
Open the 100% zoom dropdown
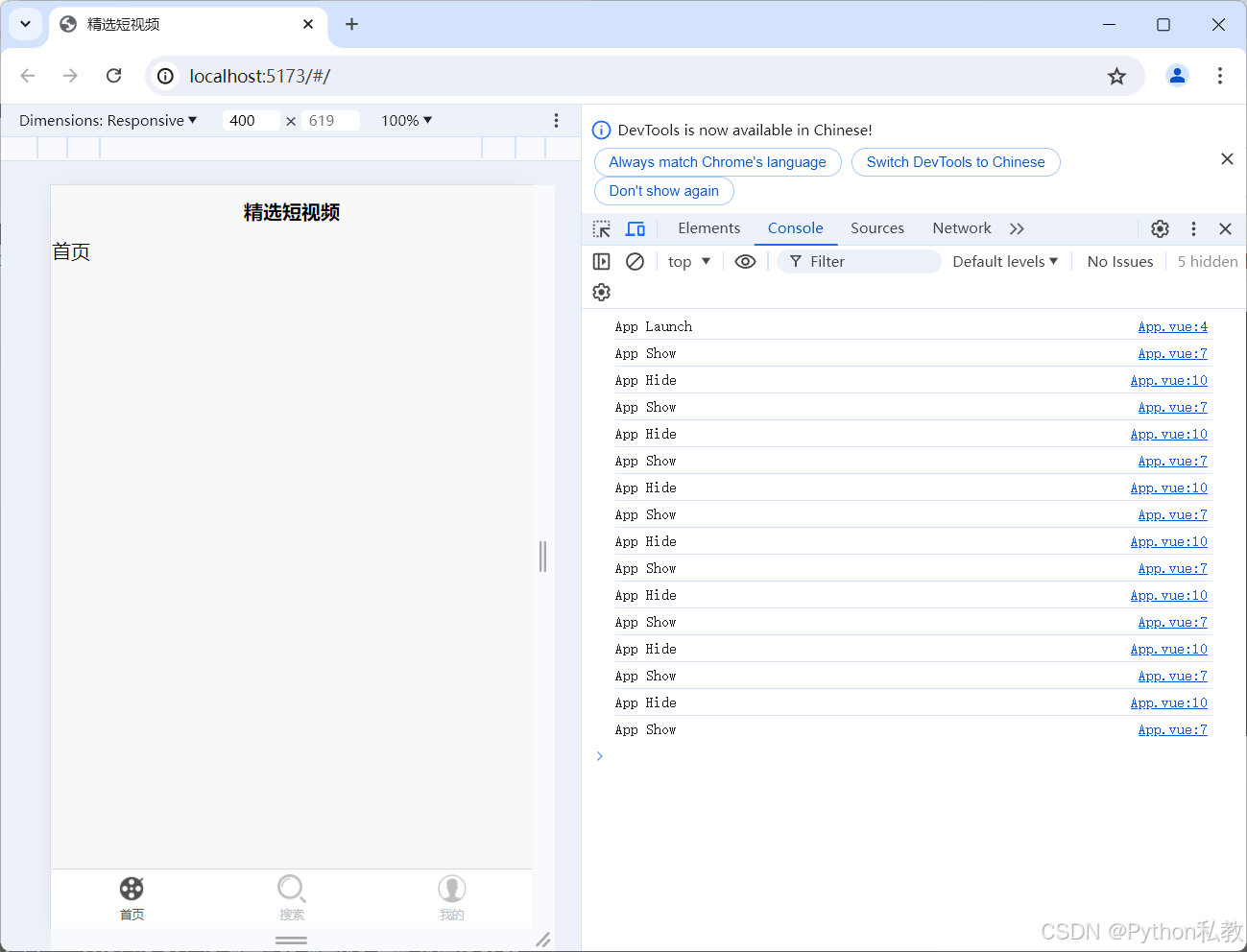pyautogui.click(x=407, y=120)
